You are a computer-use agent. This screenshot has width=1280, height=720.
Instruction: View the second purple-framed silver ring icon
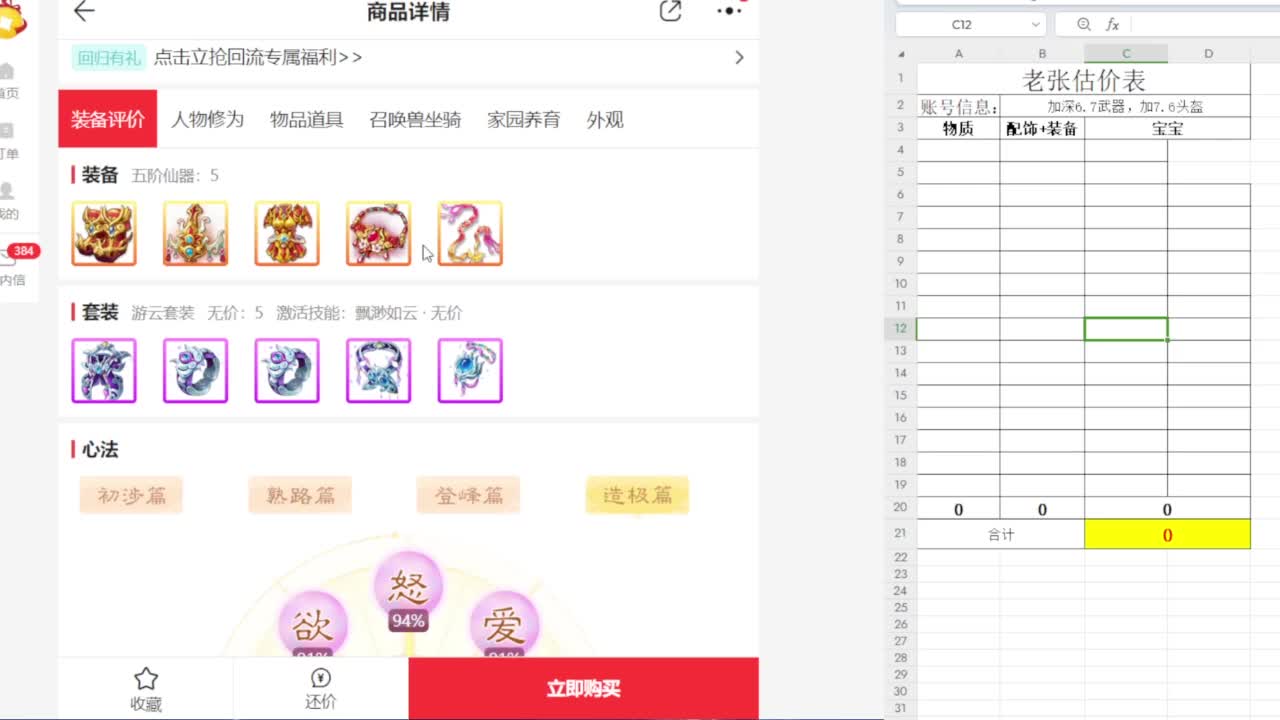tap(195, 371)
